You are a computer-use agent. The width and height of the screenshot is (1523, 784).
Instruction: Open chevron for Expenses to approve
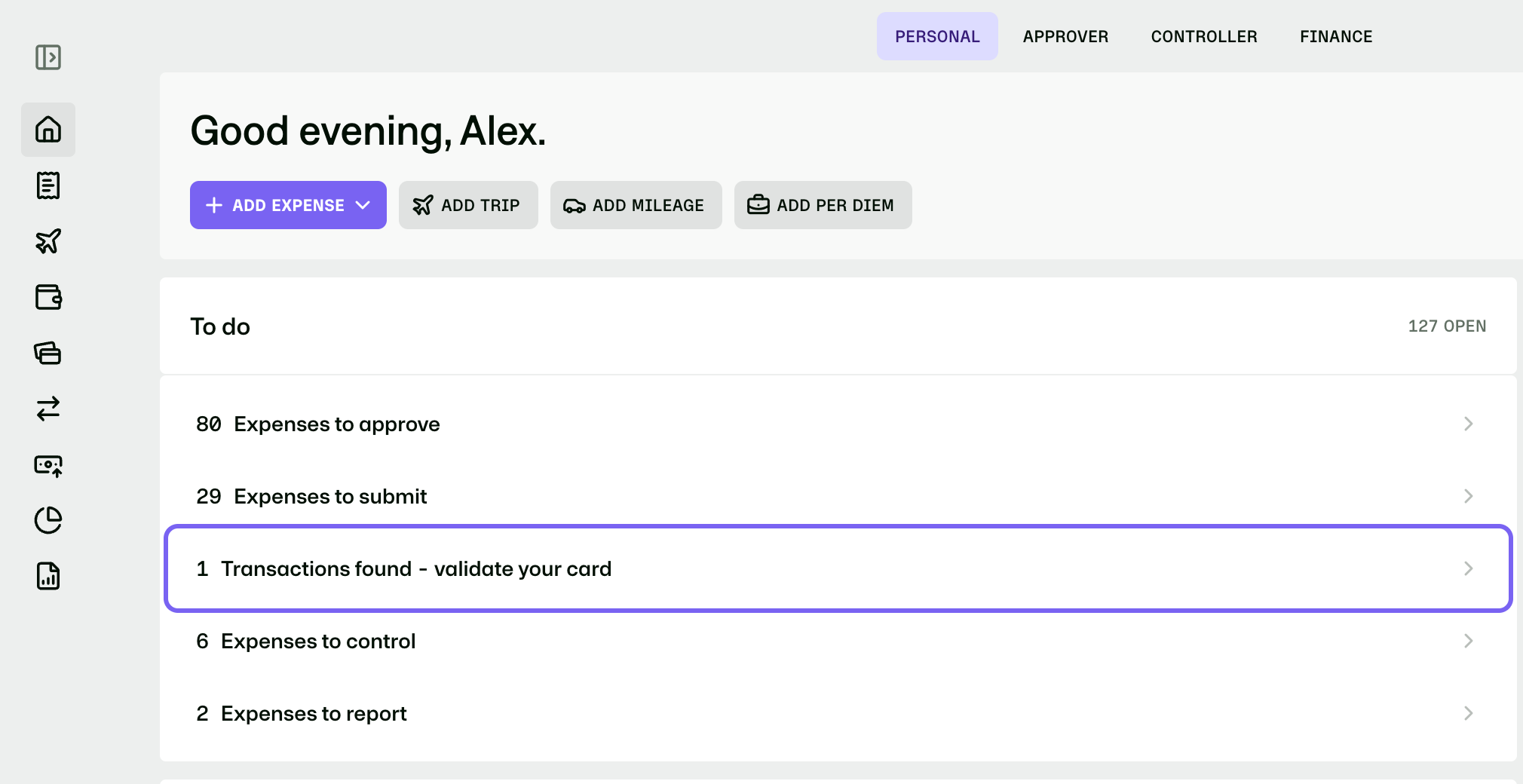click(x=1468, y=424)
